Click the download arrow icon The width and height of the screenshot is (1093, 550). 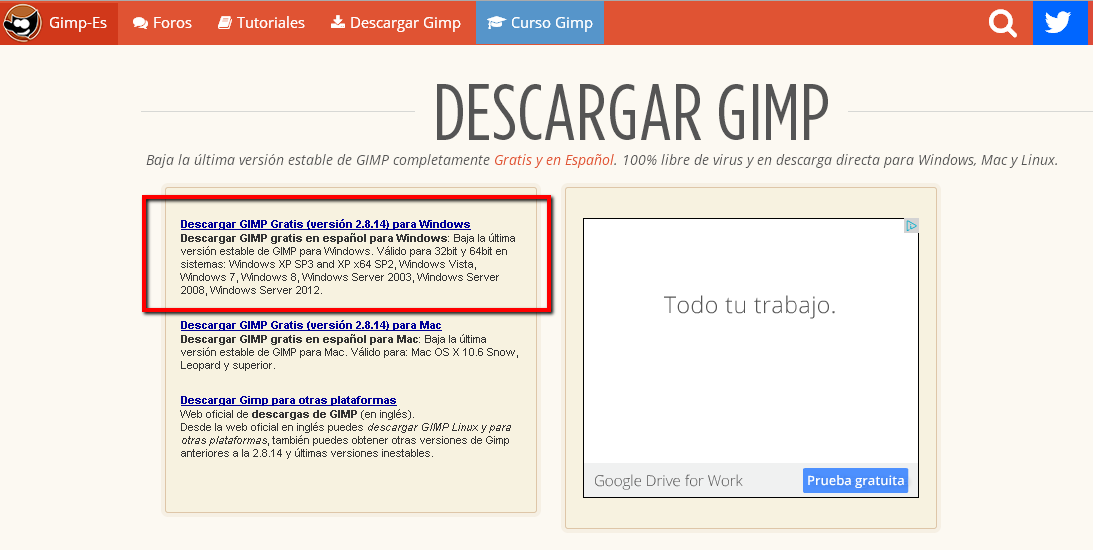coord(338,22)
